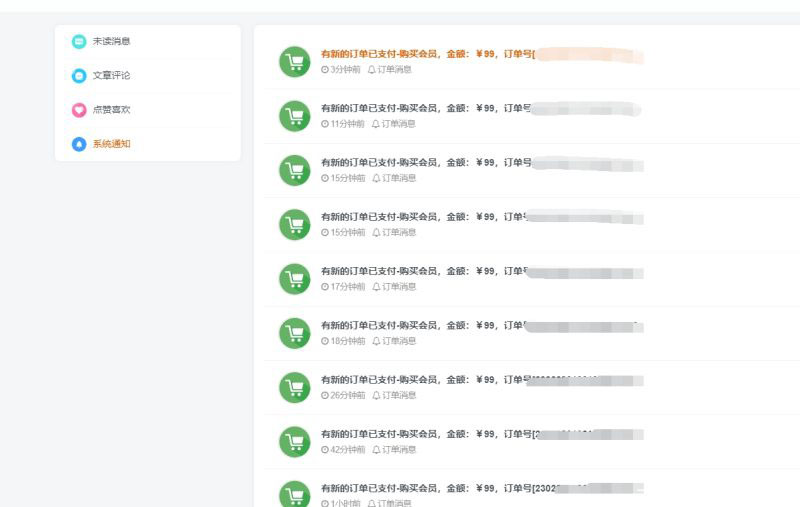Click the cart icon of the 26分钟前 order
Image resolution: width=800 pixels, height=507 pixels.
click(x=294, y=387)
